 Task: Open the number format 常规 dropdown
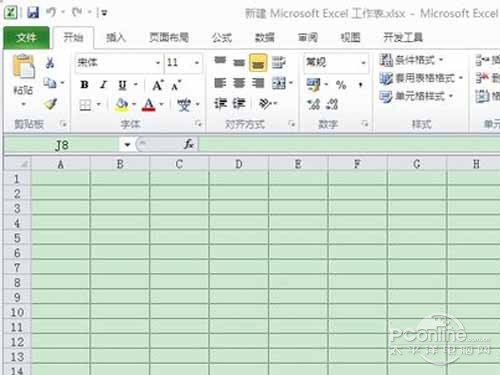tap(363, 63)
